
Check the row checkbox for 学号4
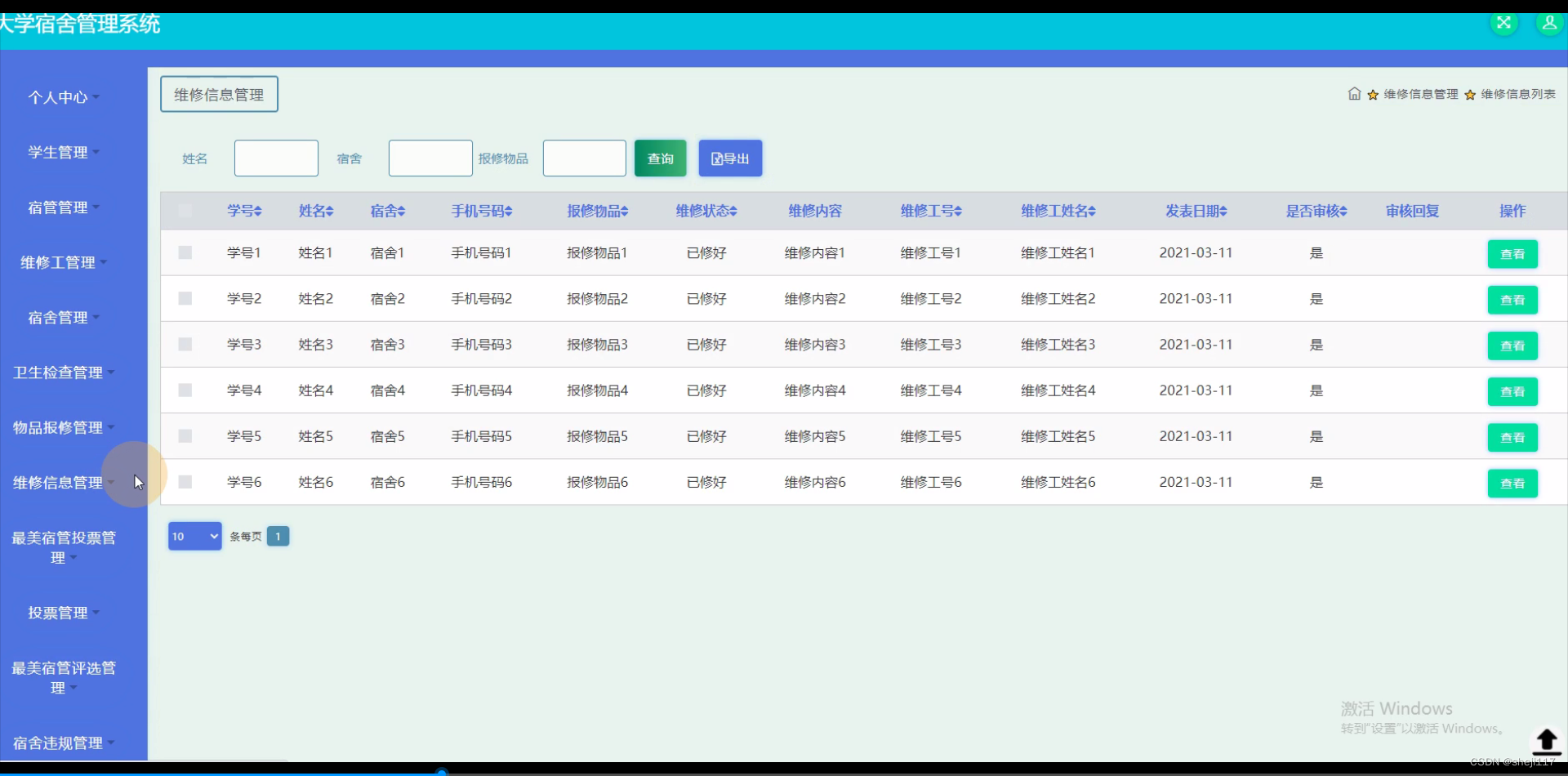pos(185,390)
